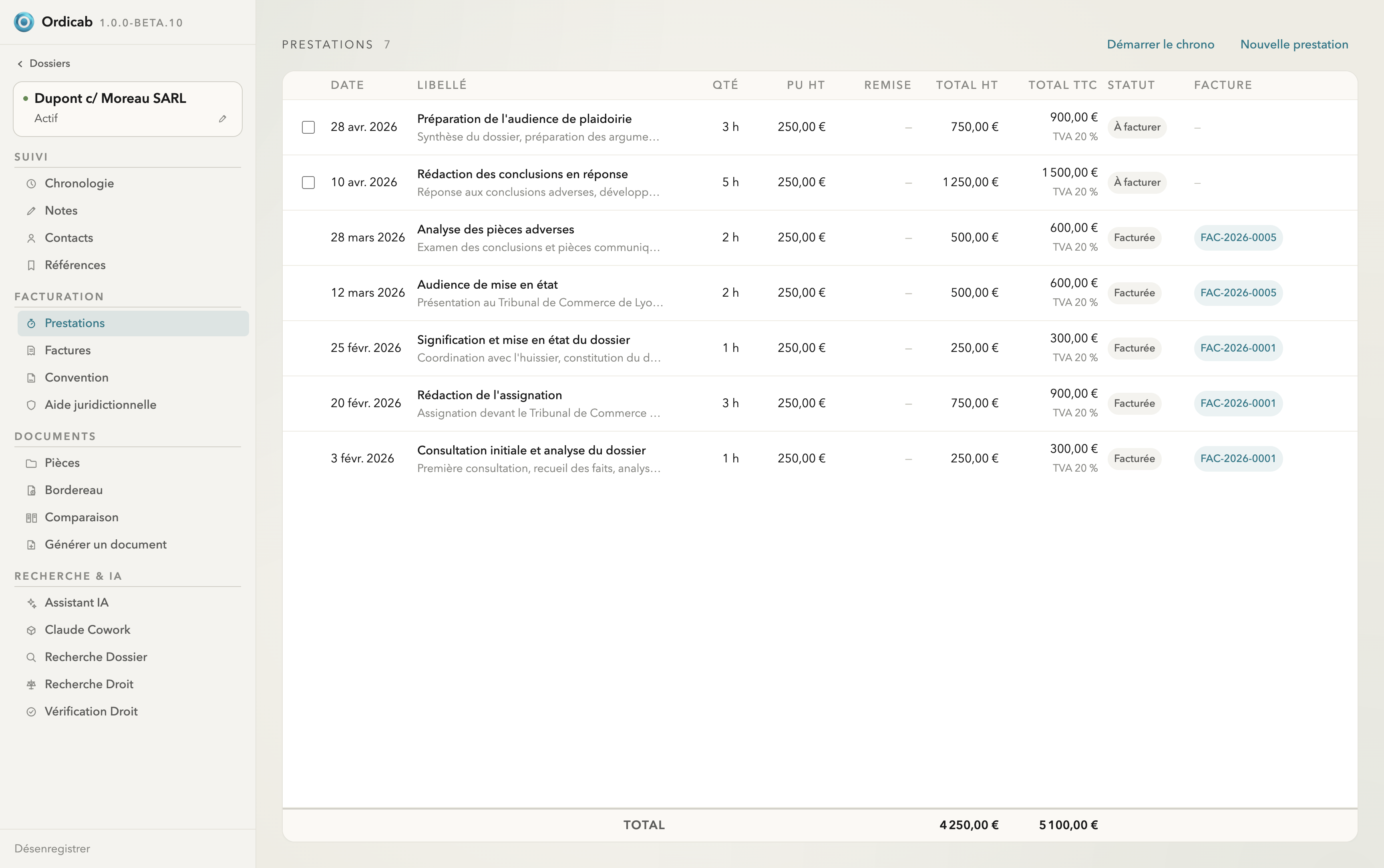This screenshot has width=1384, height=868.
Task: Click À facturer status on Préparation de l'audience row
Action: click(x=1137, y=127)
